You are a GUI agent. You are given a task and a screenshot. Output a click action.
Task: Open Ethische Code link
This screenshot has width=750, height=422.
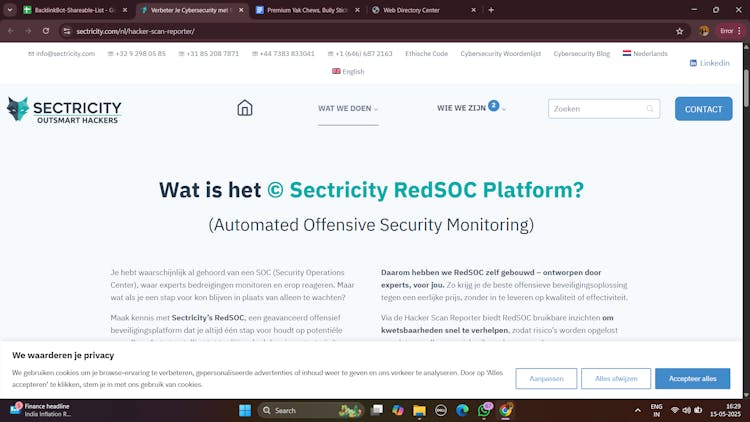426,54
